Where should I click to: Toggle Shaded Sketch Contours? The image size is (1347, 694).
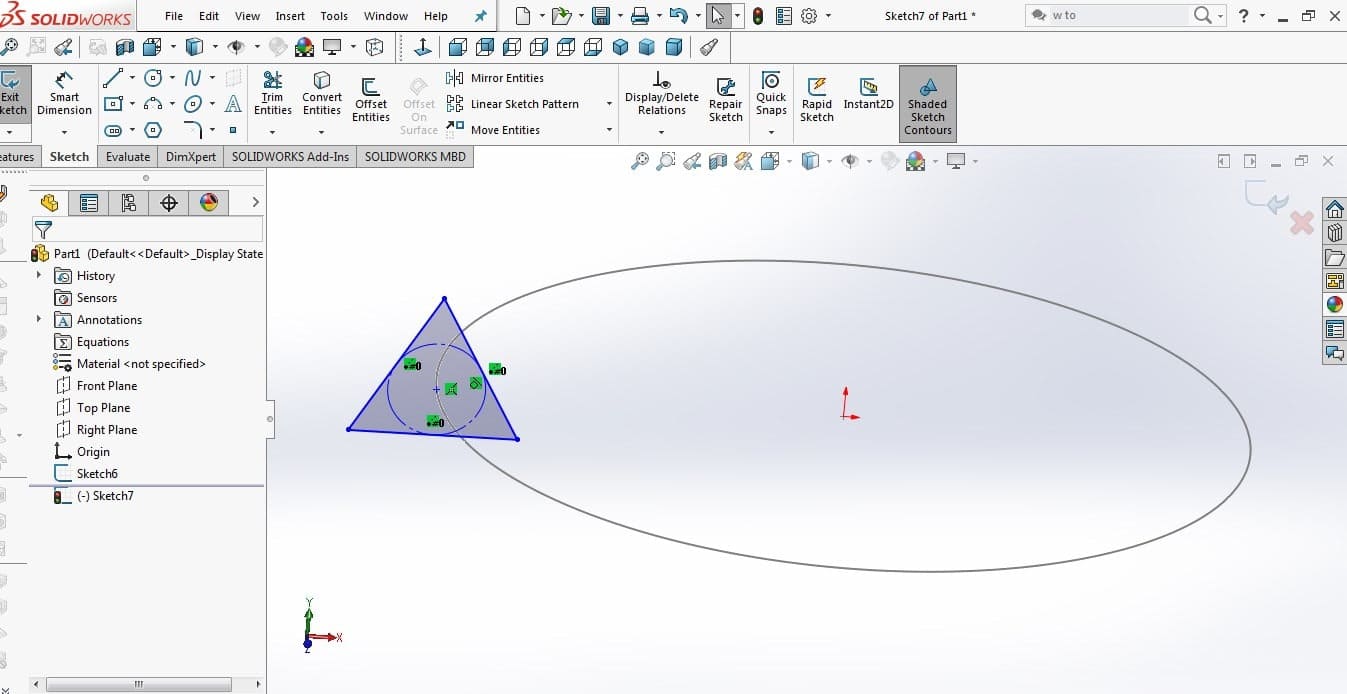927,104
